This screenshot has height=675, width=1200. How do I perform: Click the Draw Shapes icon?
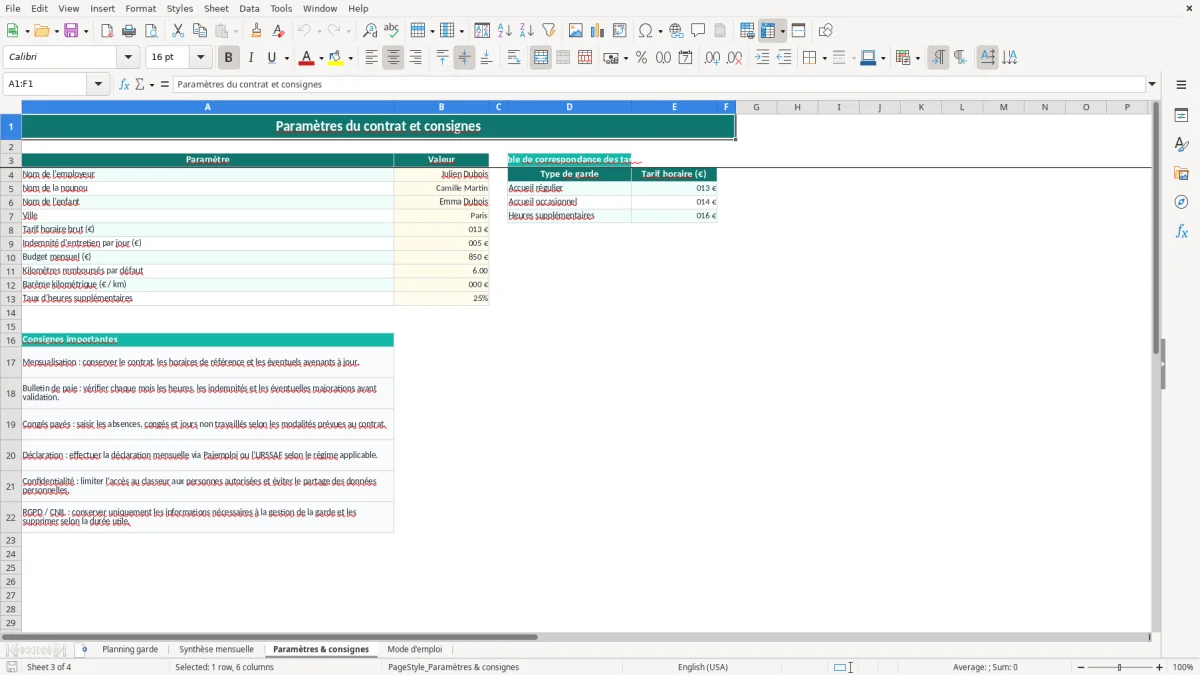[x=825, y=31]
